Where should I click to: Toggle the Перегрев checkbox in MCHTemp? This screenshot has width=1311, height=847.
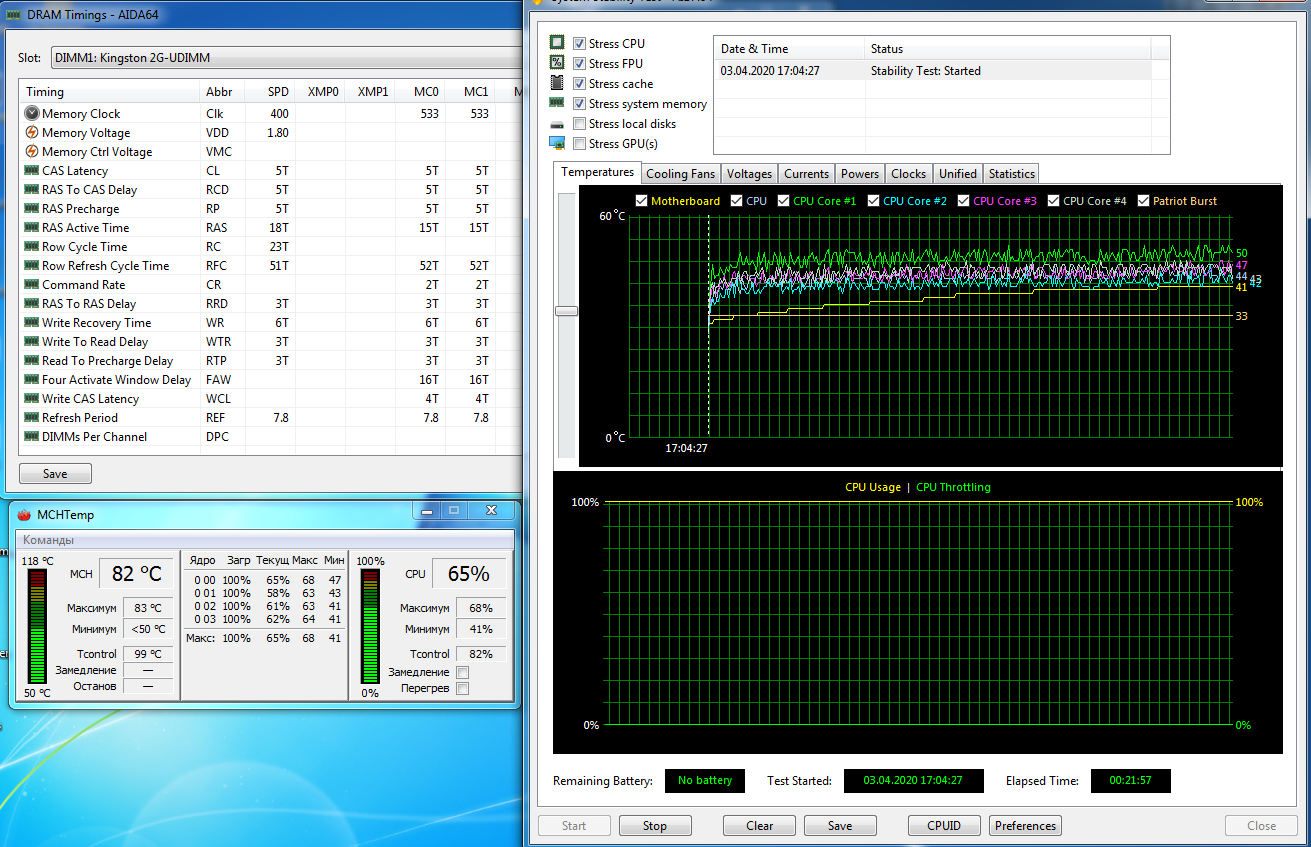pos(462,689)
